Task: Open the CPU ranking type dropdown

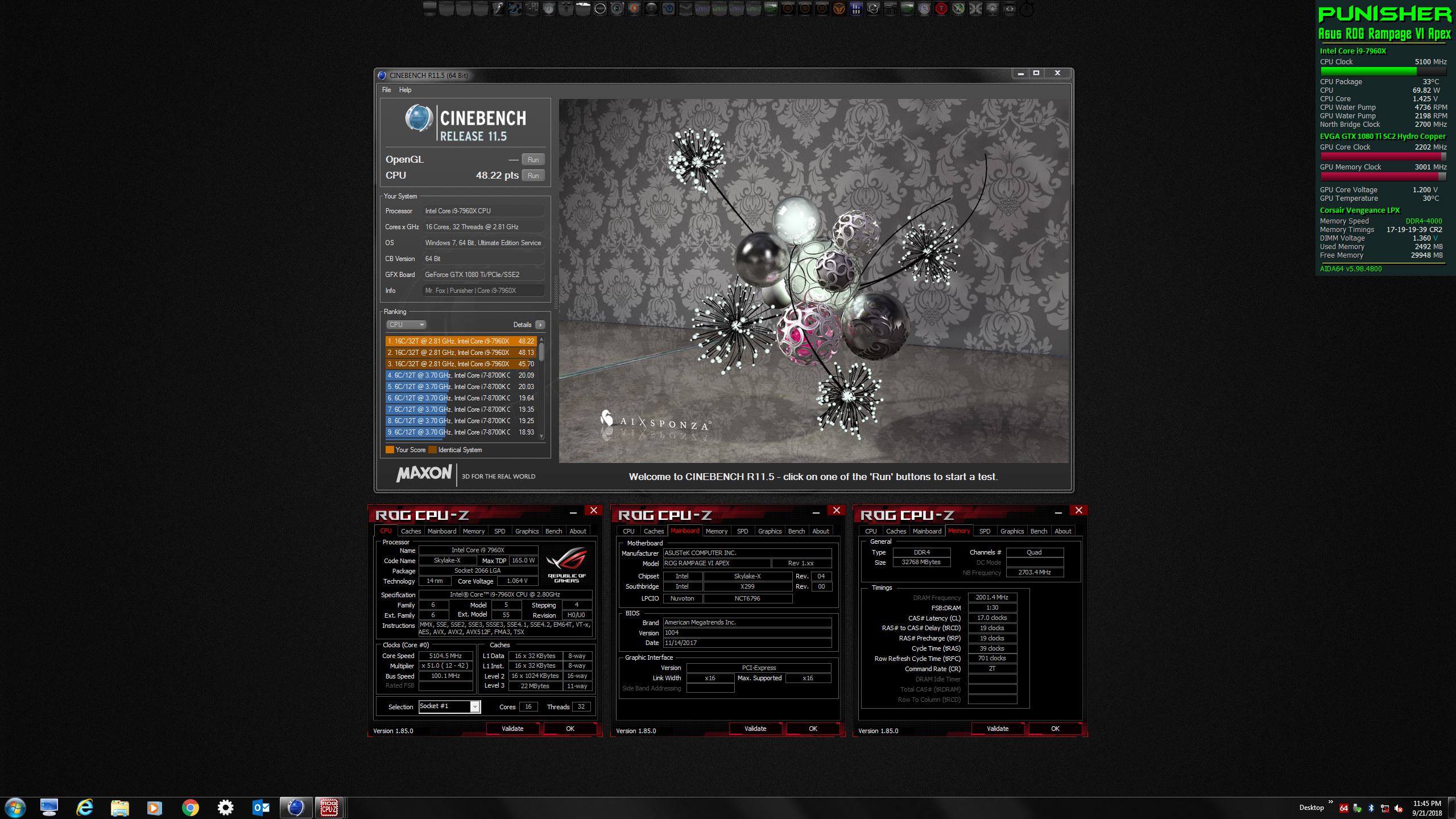Action: 406,325
